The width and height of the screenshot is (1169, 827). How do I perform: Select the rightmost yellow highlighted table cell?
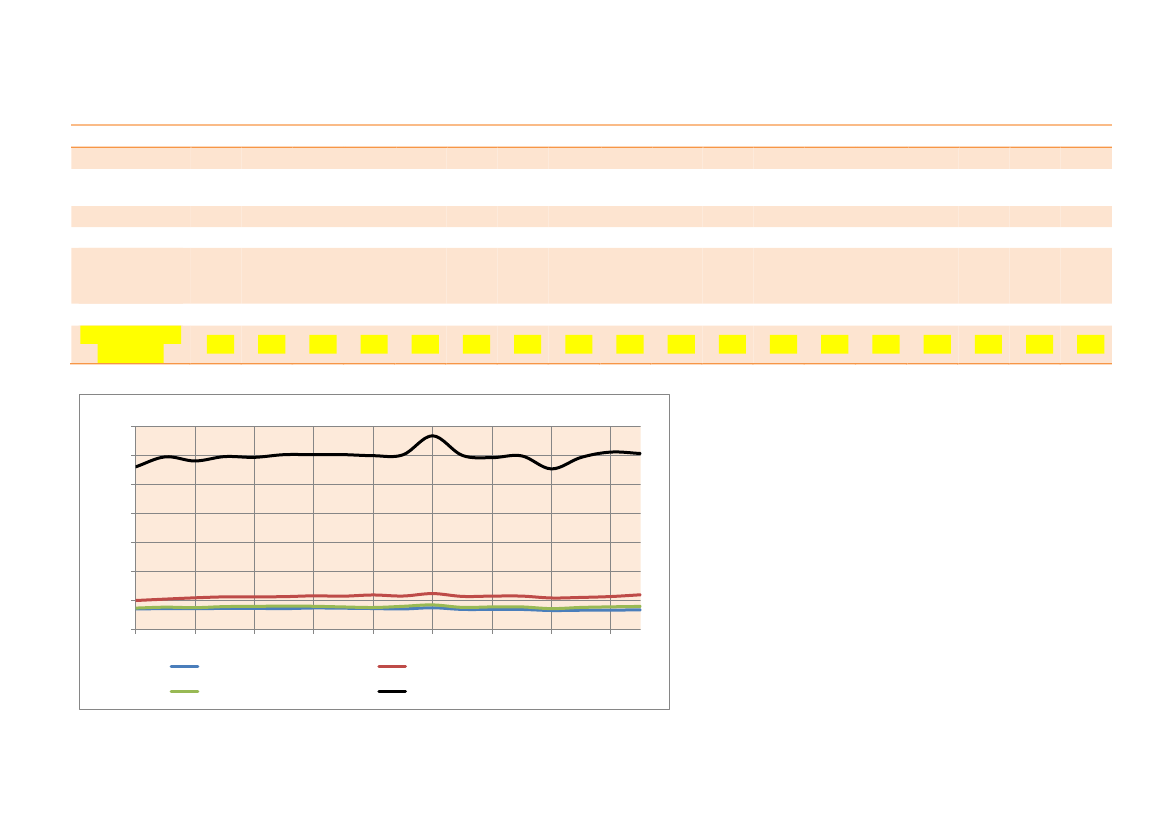coord(1091,345)
